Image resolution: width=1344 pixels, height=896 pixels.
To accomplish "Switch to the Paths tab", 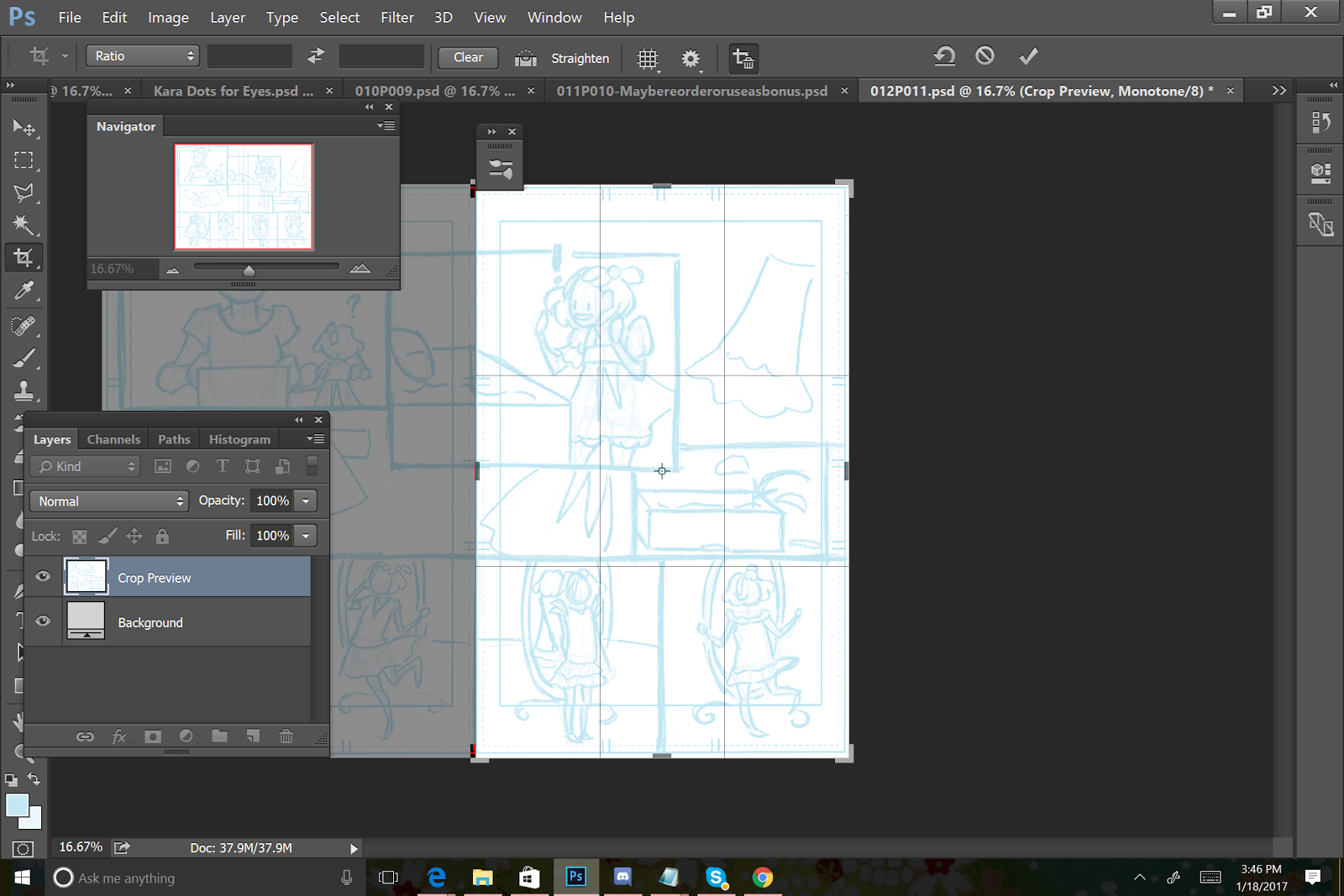I will [x=174, y=439].
